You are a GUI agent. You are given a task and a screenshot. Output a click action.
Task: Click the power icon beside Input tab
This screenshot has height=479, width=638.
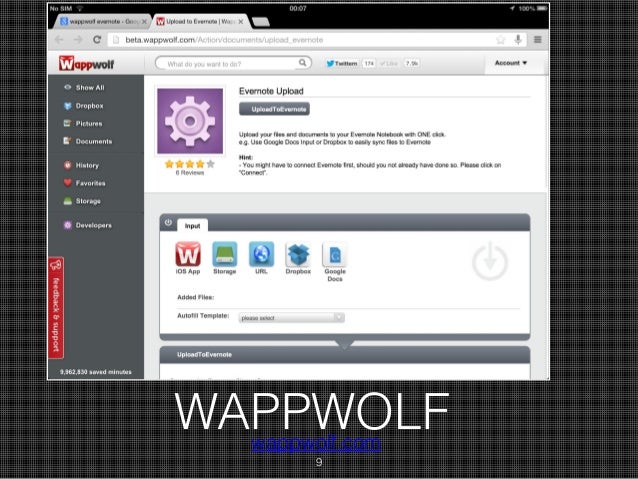click(168, 223)
